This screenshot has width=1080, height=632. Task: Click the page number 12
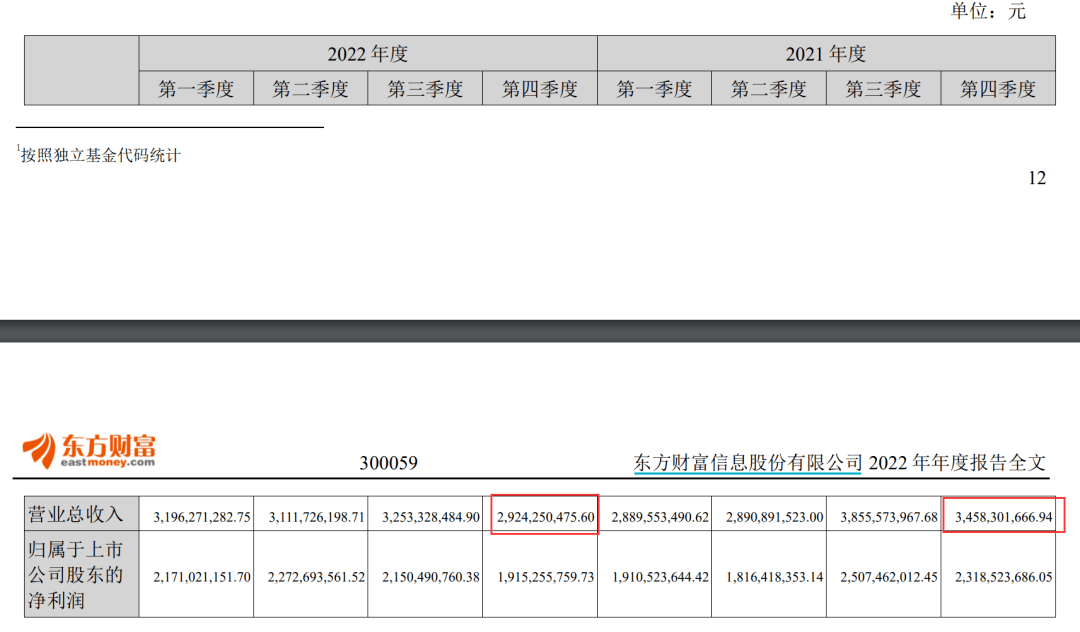click(1036, 178)
